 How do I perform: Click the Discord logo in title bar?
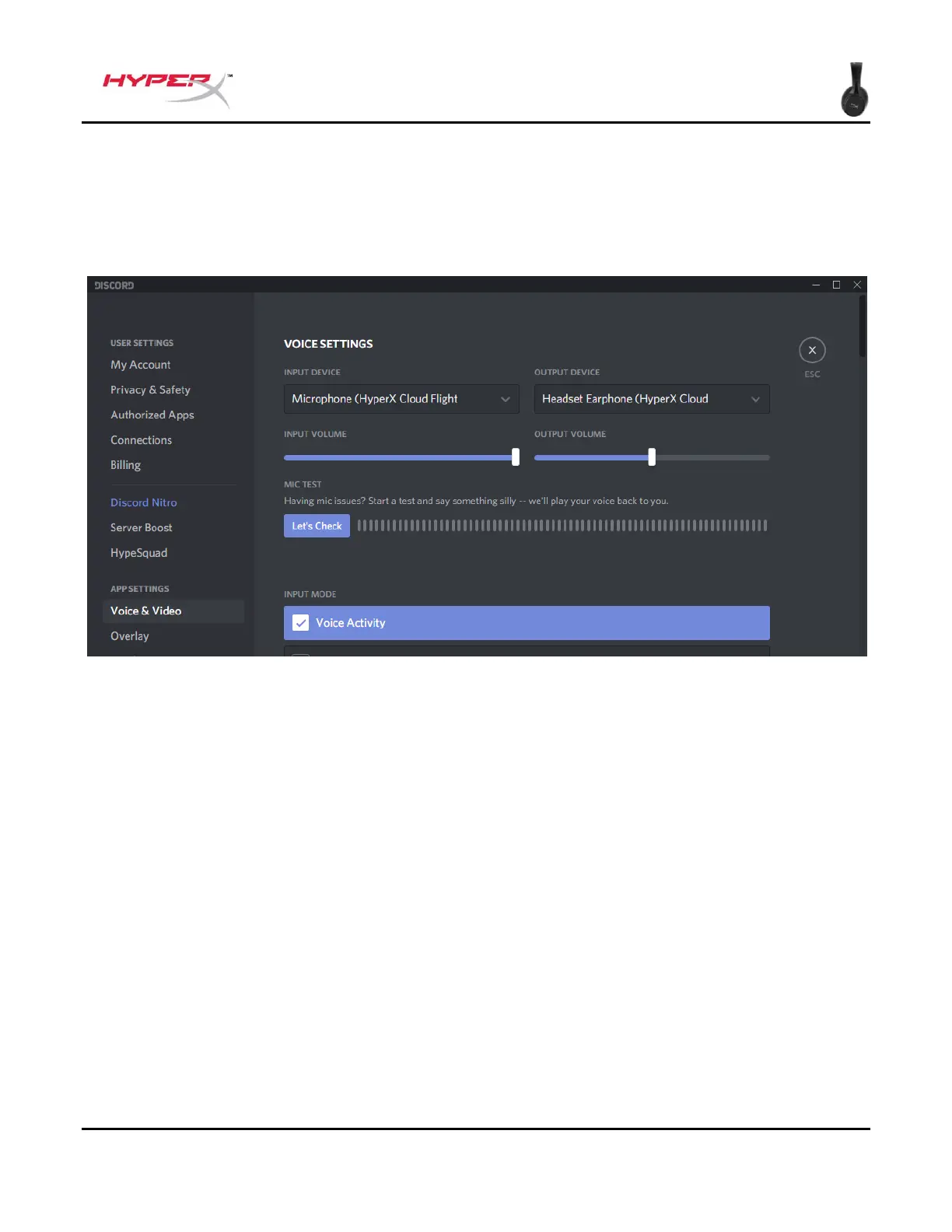pyautogui.click(x=114, y=285)
